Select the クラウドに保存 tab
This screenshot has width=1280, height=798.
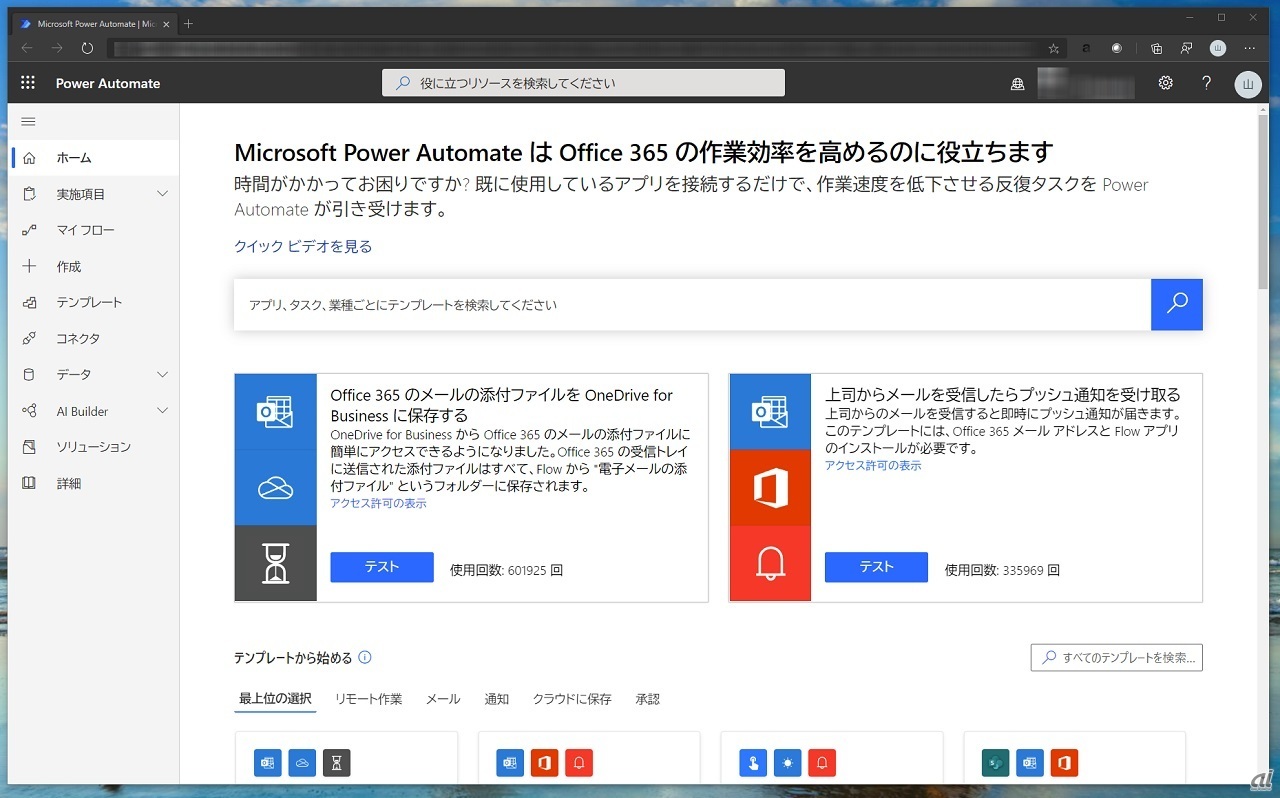pos(572,699)
